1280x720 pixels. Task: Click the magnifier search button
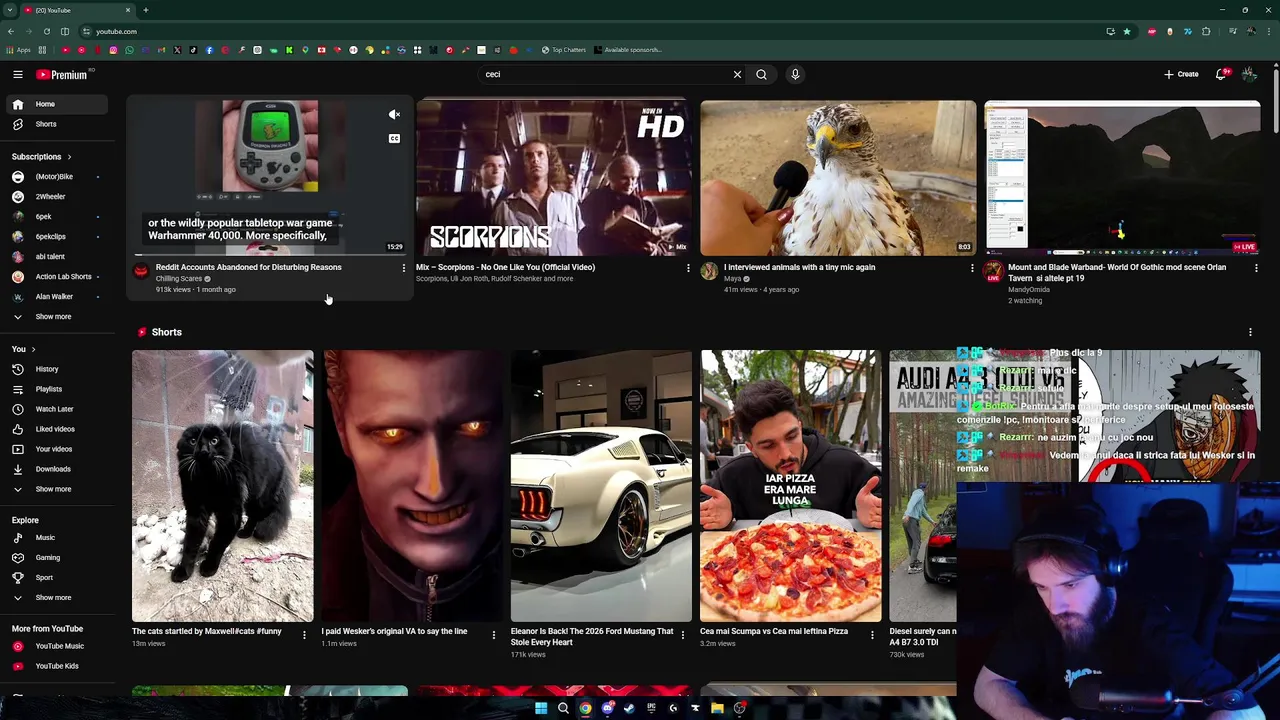(761, 74)
